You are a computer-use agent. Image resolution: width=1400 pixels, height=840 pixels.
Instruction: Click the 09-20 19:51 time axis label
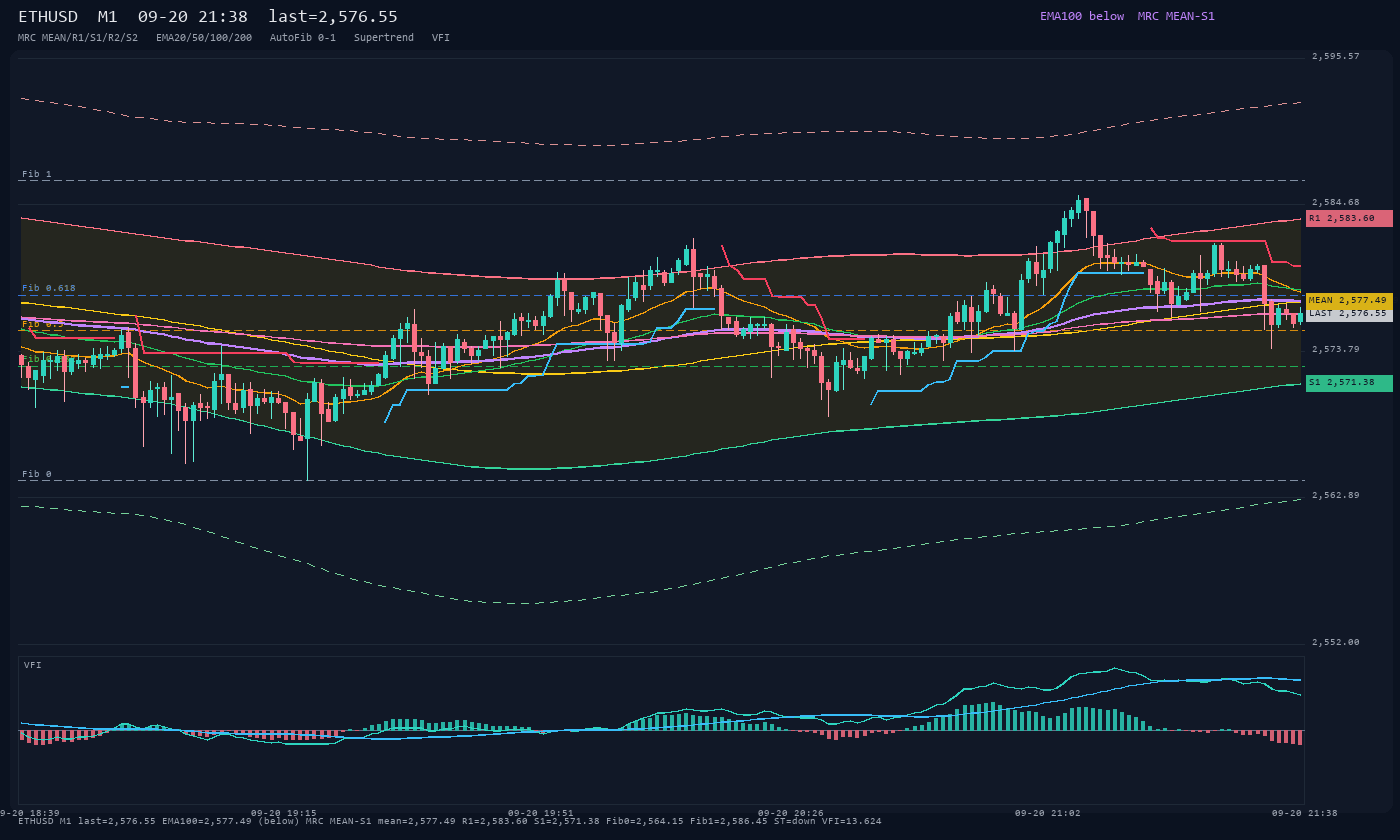click(x=541, y=813)
